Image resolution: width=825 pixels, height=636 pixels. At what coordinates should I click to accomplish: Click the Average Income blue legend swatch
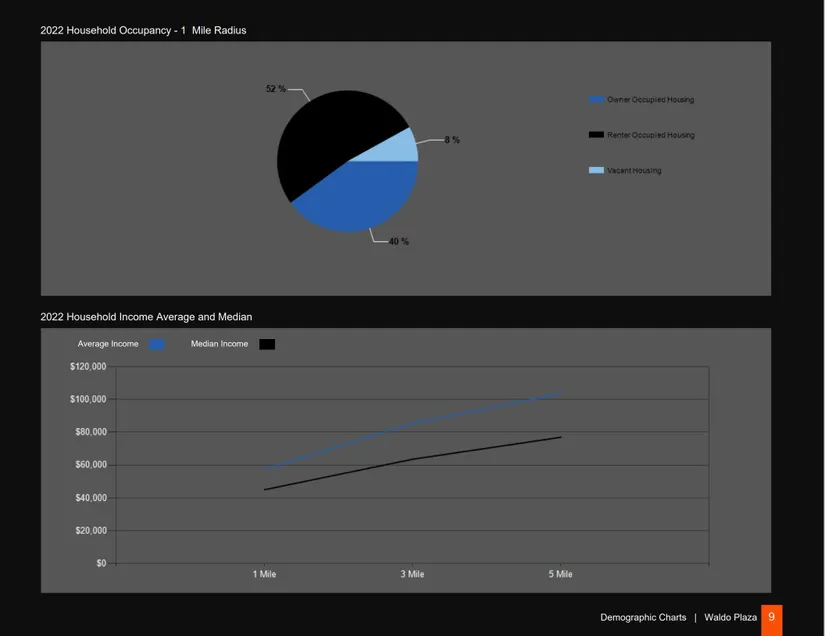pos(157,344)
